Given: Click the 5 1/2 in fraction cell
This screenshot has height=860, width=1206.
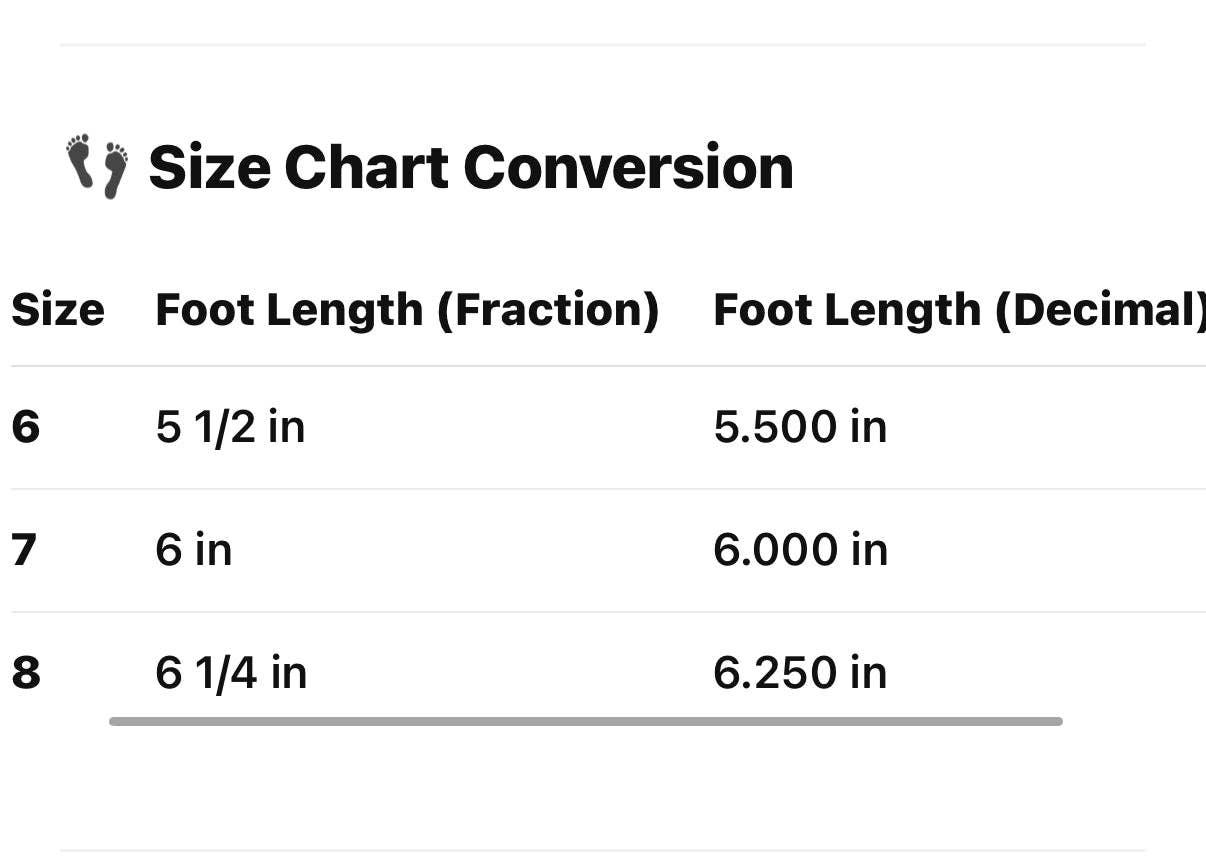Looking at the screenshot, I should (x=230, y=427).
